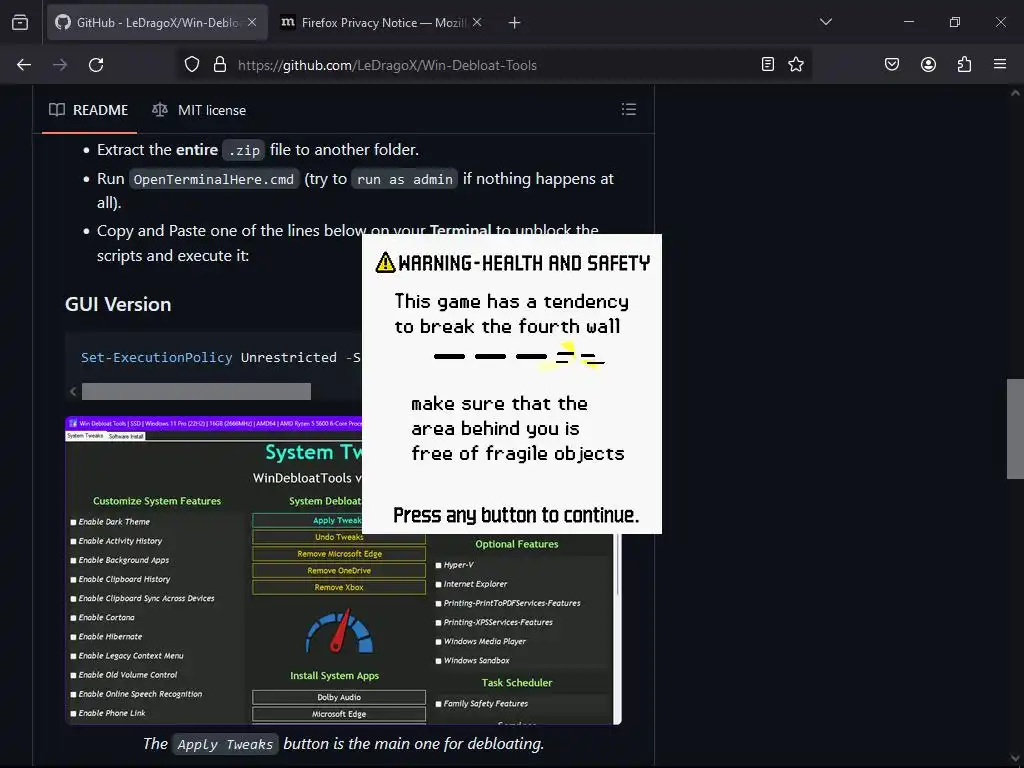Toggle Enable Old Volume Control checkbox
The width and height of the screenshot is (1024, 768).
click(x=73, y=675)
